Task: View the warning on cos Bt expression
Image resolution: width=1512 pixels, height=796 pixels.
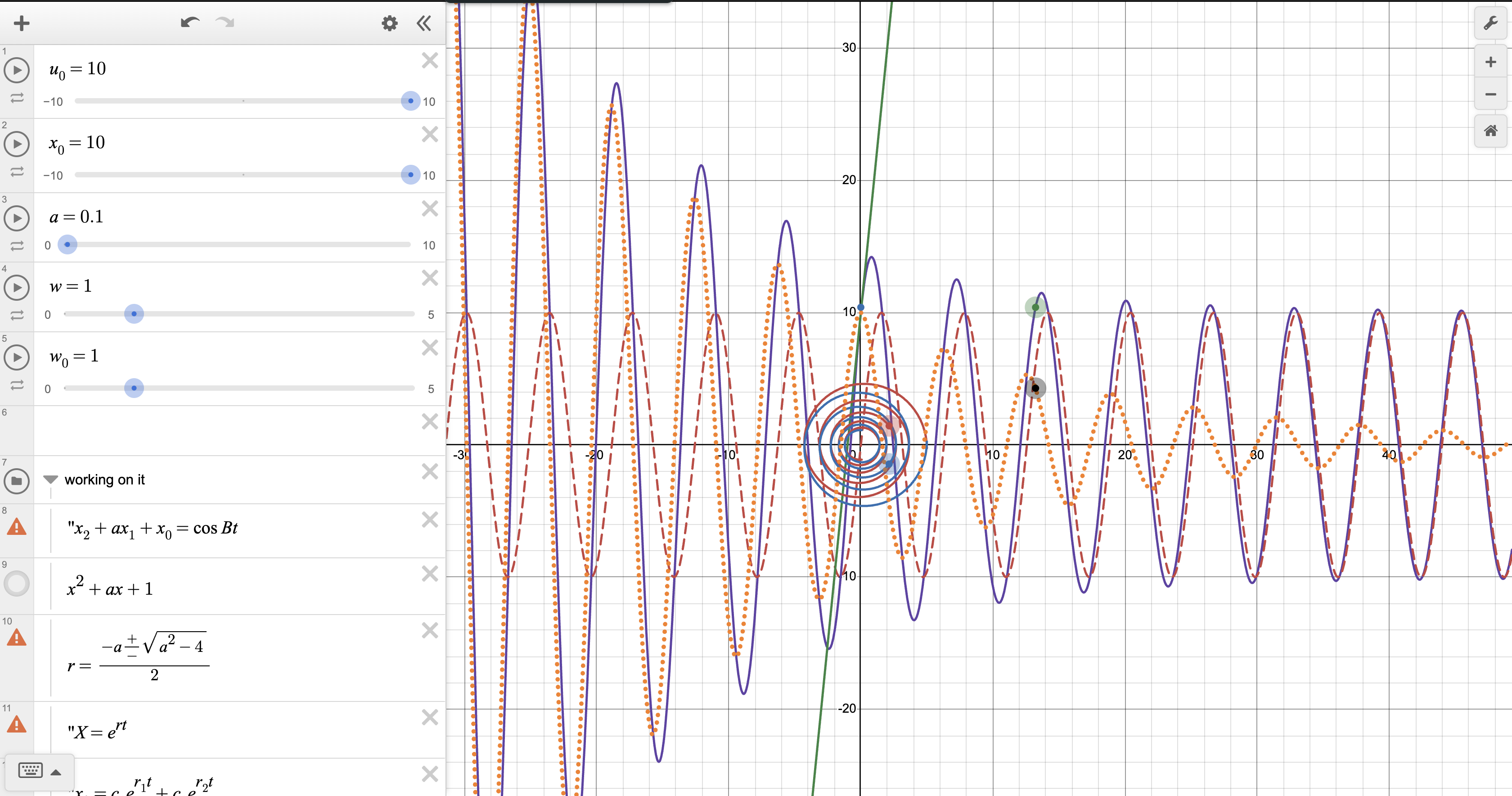Action: pyautogui.click(x=17, y=526)
